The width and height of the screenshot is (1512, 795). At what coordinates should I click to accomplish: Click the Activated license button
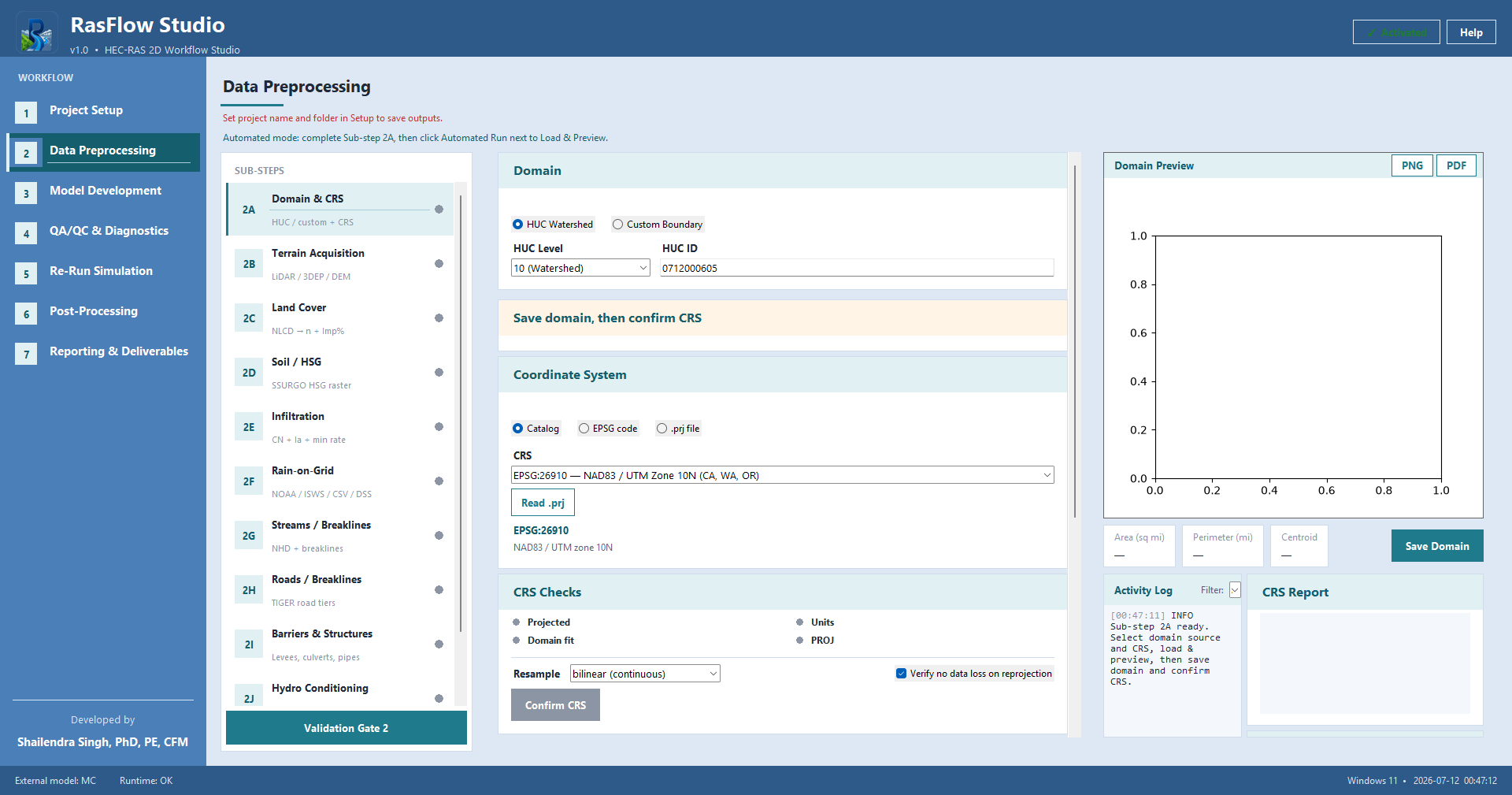(x=1396, y=32)
